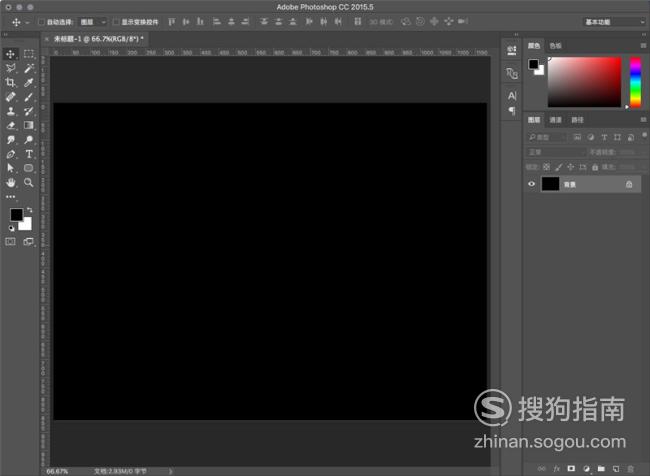Change the screen mode button
Viewport: 650px width, 476px height.
pos(29,241)
